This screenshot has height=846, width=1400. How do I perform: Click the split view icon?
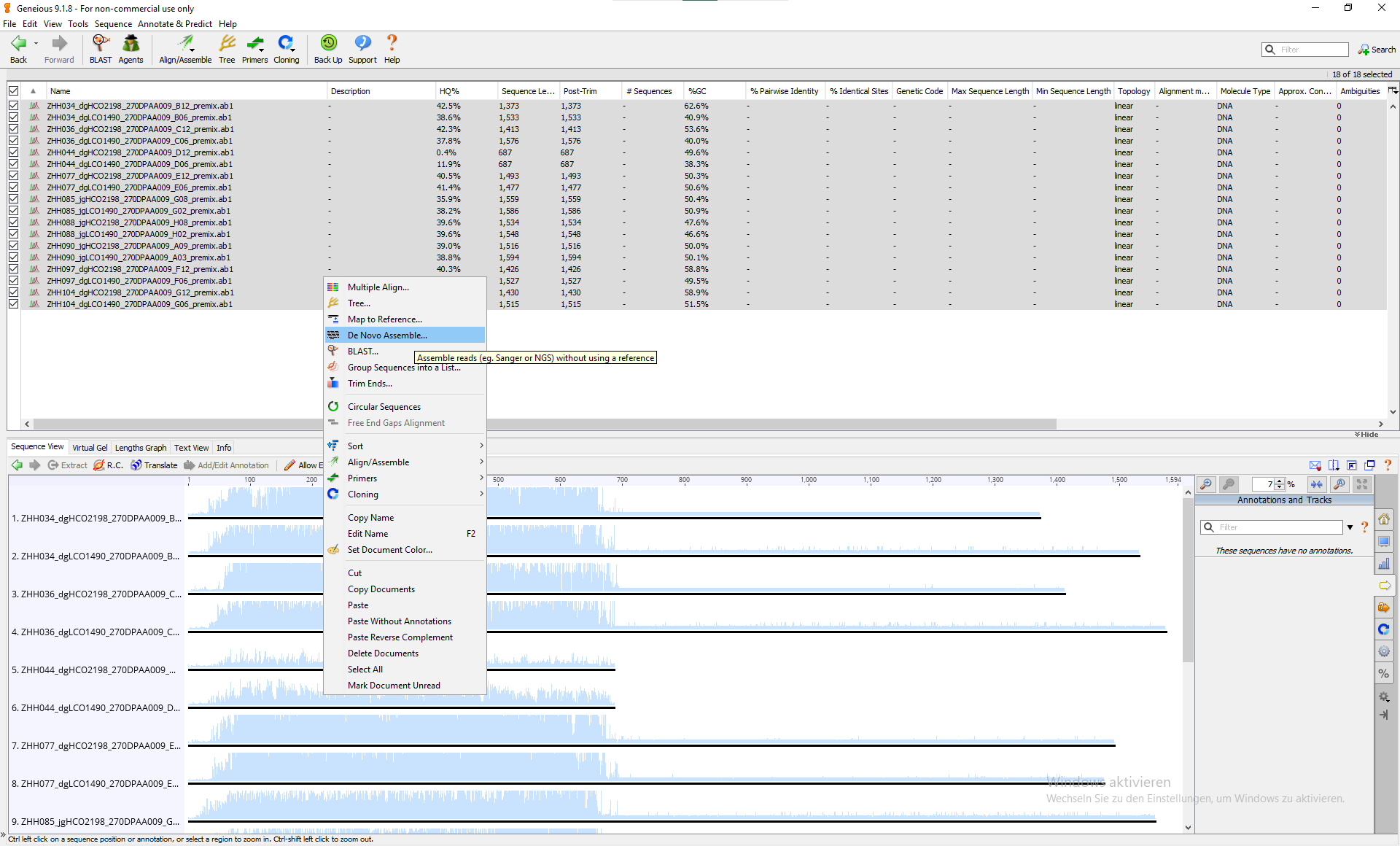(1334, 465)
